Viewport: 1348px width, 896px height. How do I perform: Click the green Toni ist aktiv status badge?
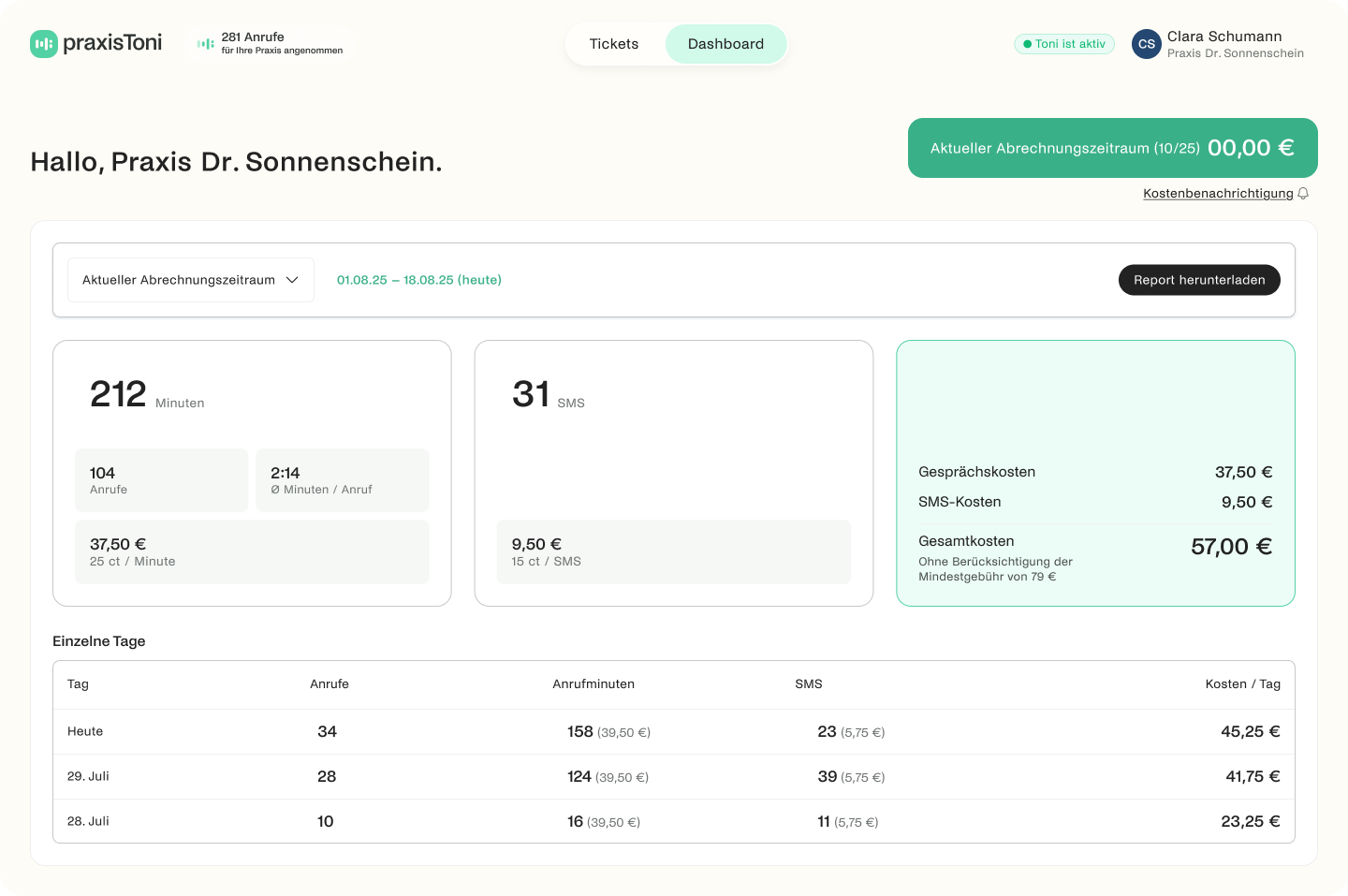1064,44
